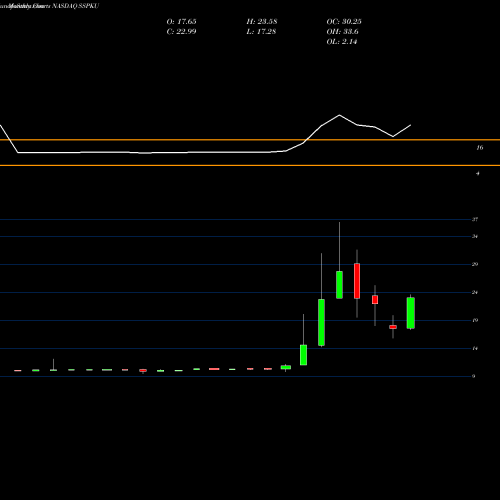Select the candle with the highest upper wick
Screen dimensions: 500x500
tap(339, 285)
